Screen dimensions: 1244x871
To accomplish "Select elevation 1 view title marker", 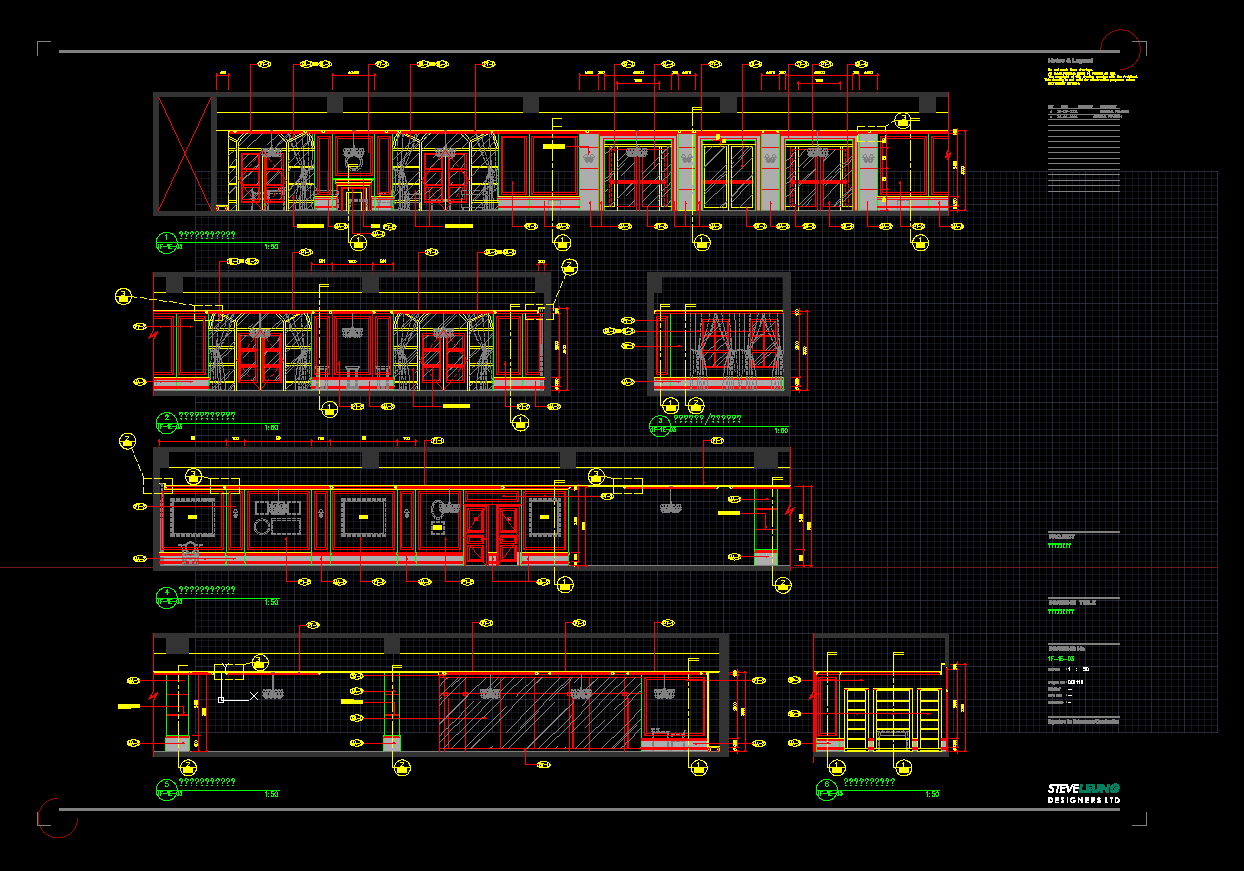I will coord(166,240).
